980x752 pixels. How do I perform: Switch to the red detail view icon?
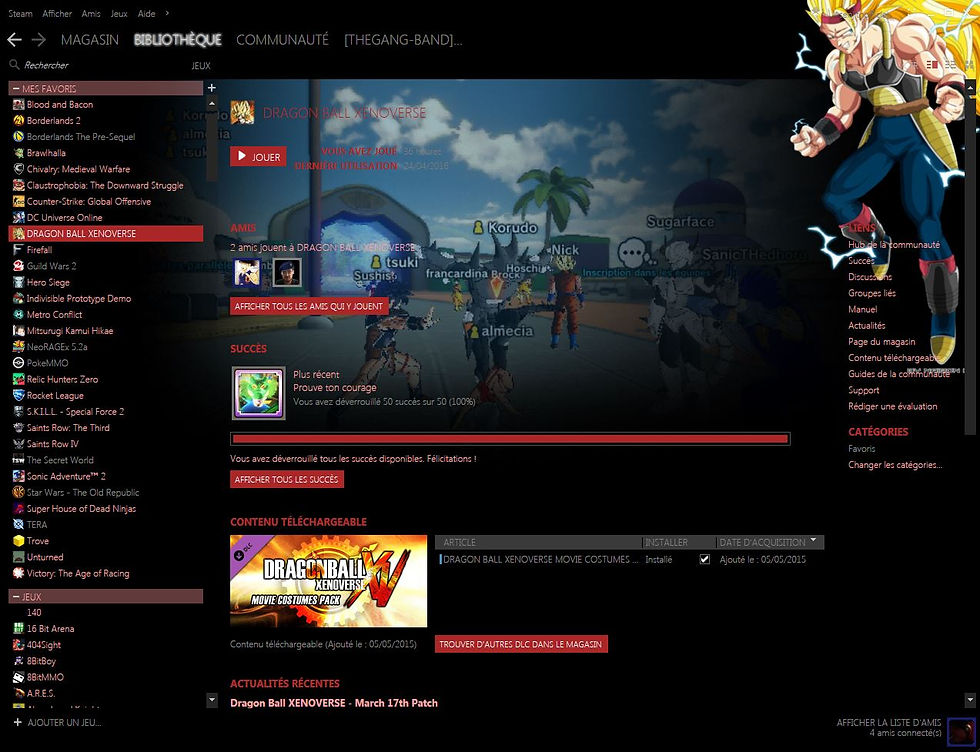(x=932, y=65)
